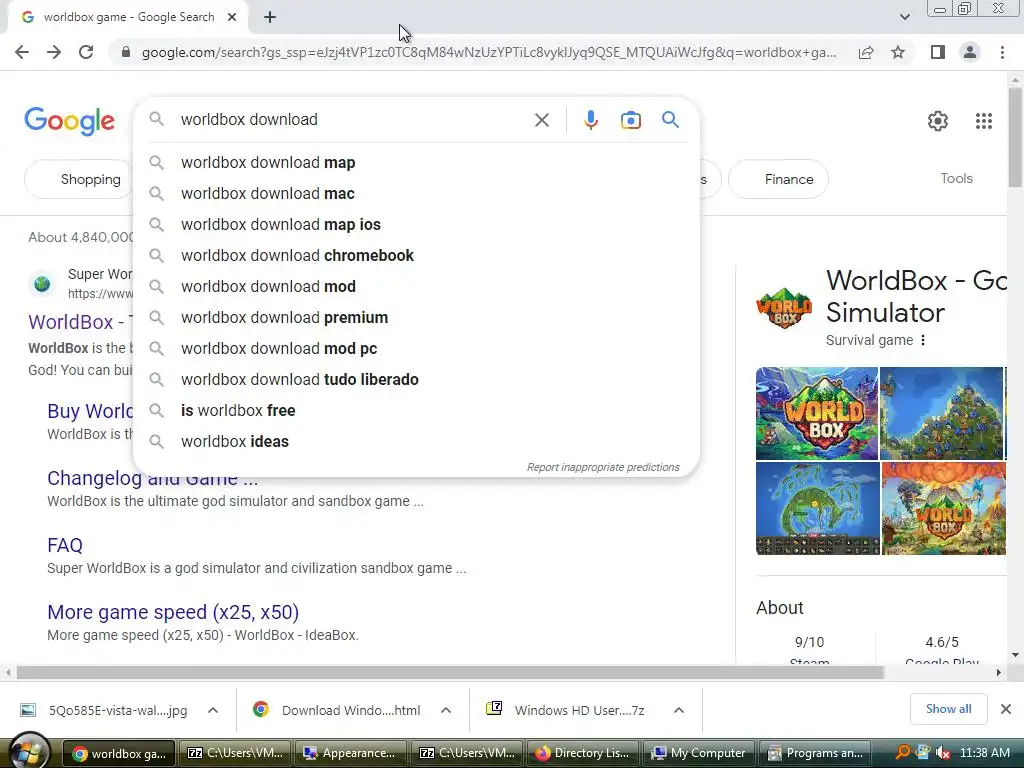View the WorldBox logo thumbnail image

[816, 413]
